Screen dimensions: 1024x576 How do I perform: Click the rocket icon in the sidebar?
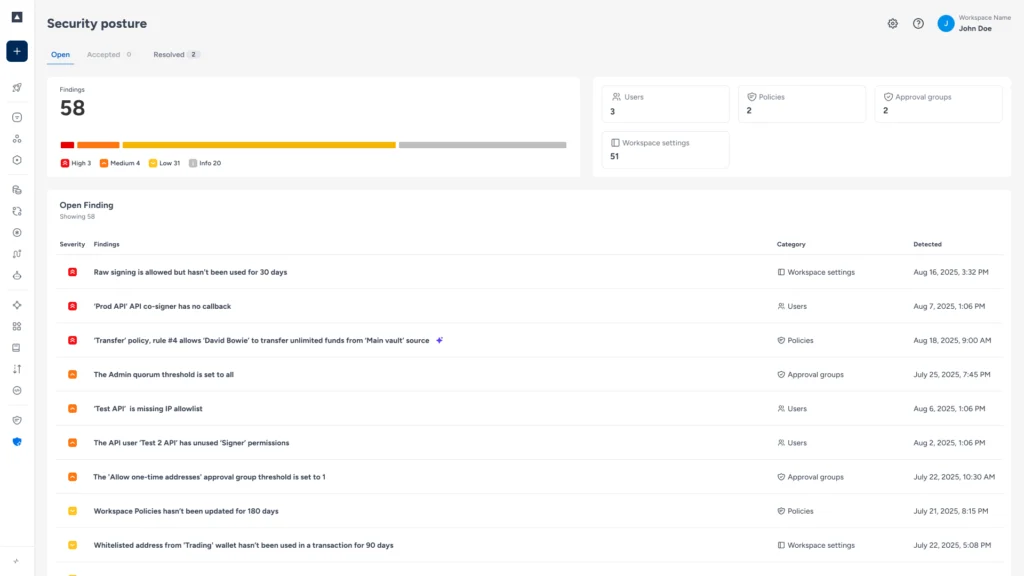tap(16, 89)
